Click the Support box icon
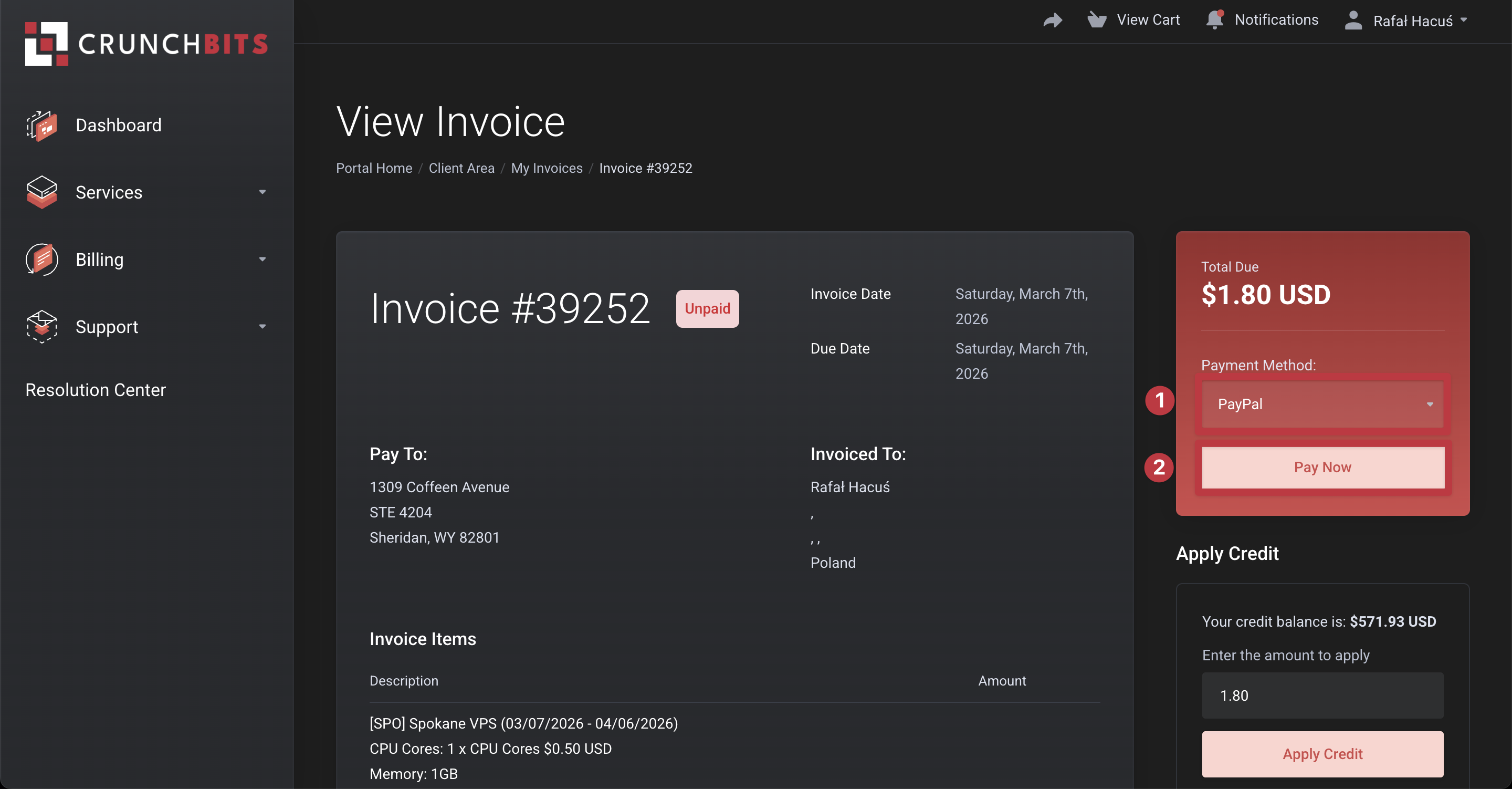1512x789 pixels. pyautogui.click(x=41, y=327)
